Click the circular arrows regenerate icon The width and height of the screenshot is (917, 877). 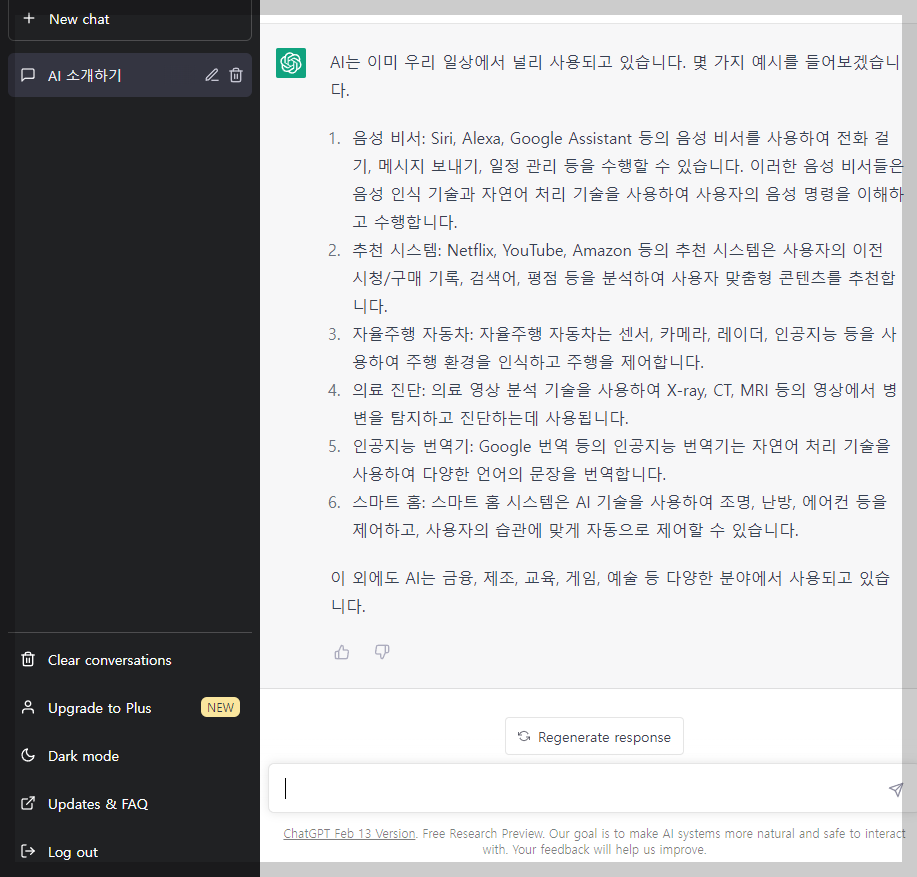coord(524,737)
